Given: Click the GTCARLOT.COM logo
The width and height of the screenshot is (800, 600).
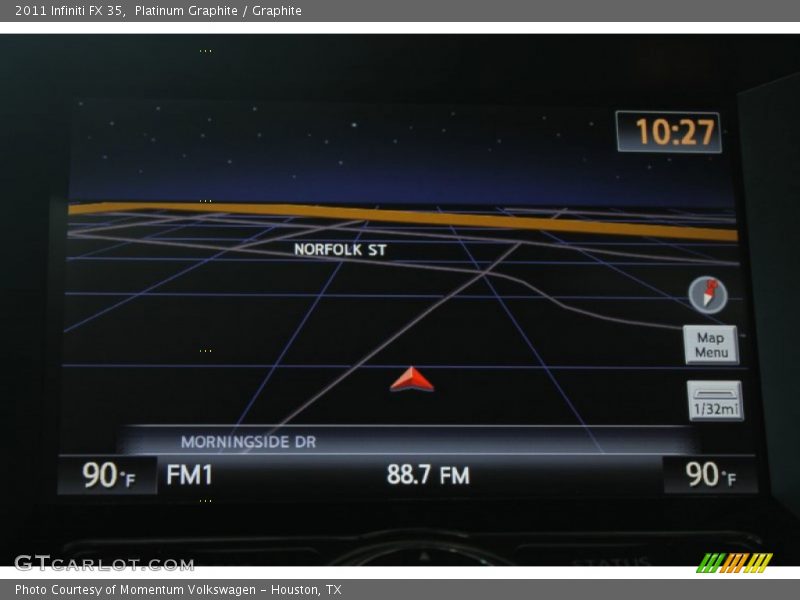Looking at the screenshot, I should coord(105,563).
